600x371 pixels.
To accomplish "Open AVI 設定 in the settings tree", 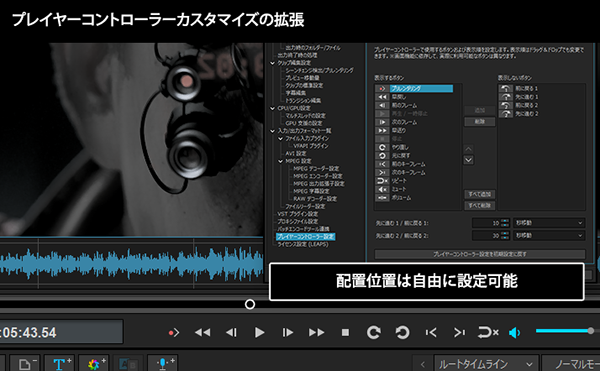I will [296, 153].
